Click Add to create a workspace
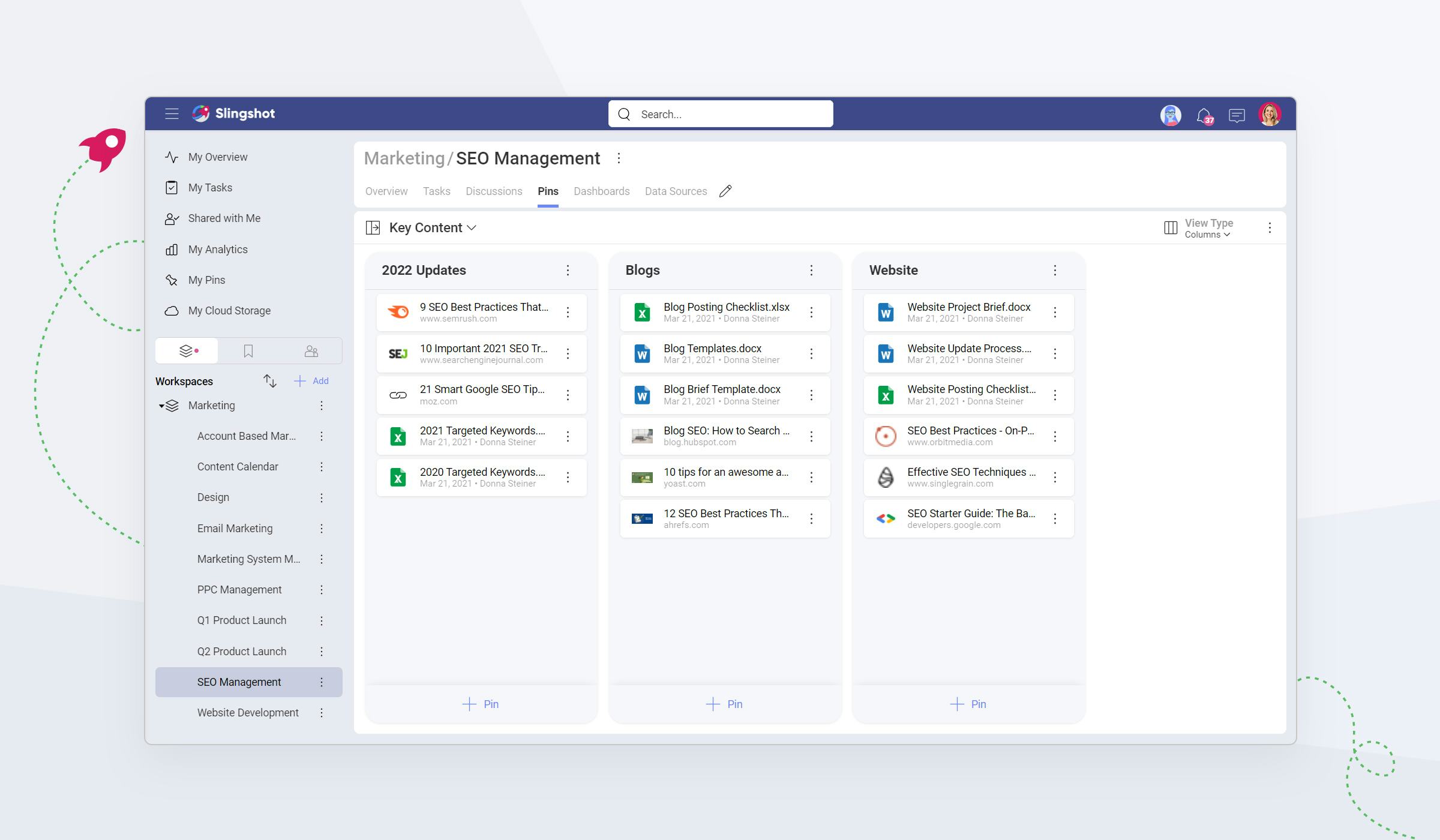 point(311,381)
